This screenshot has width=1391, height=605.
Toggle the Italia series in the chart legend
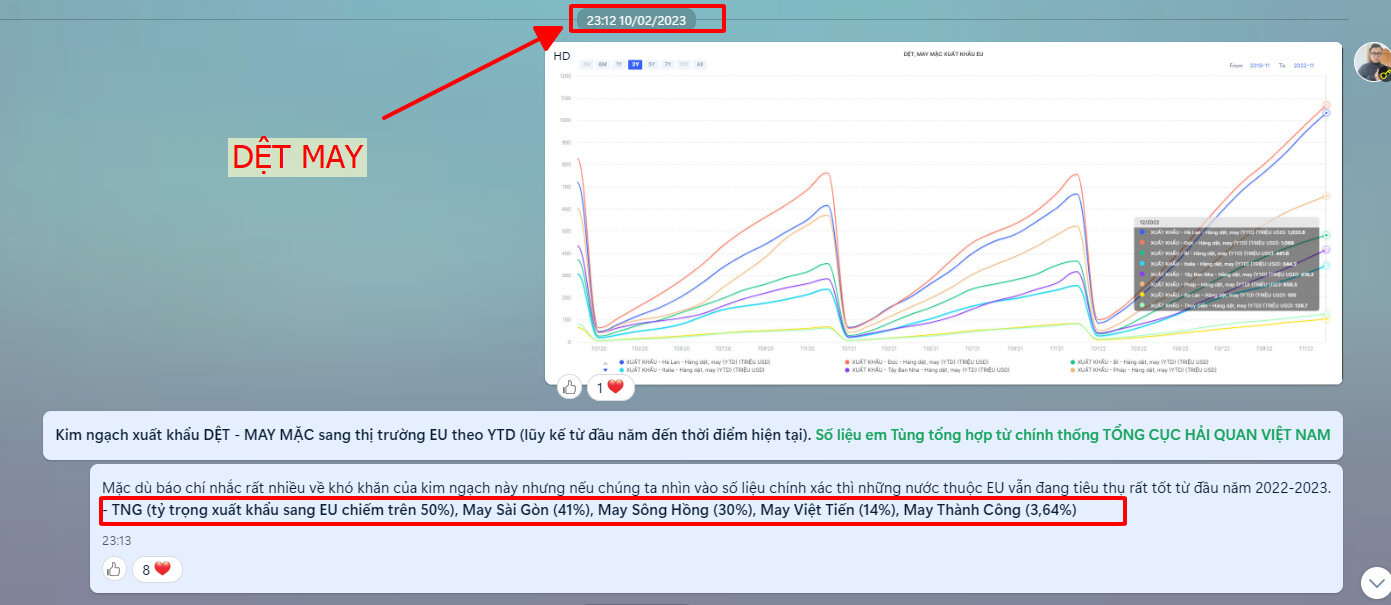click(x=692, y=370)
